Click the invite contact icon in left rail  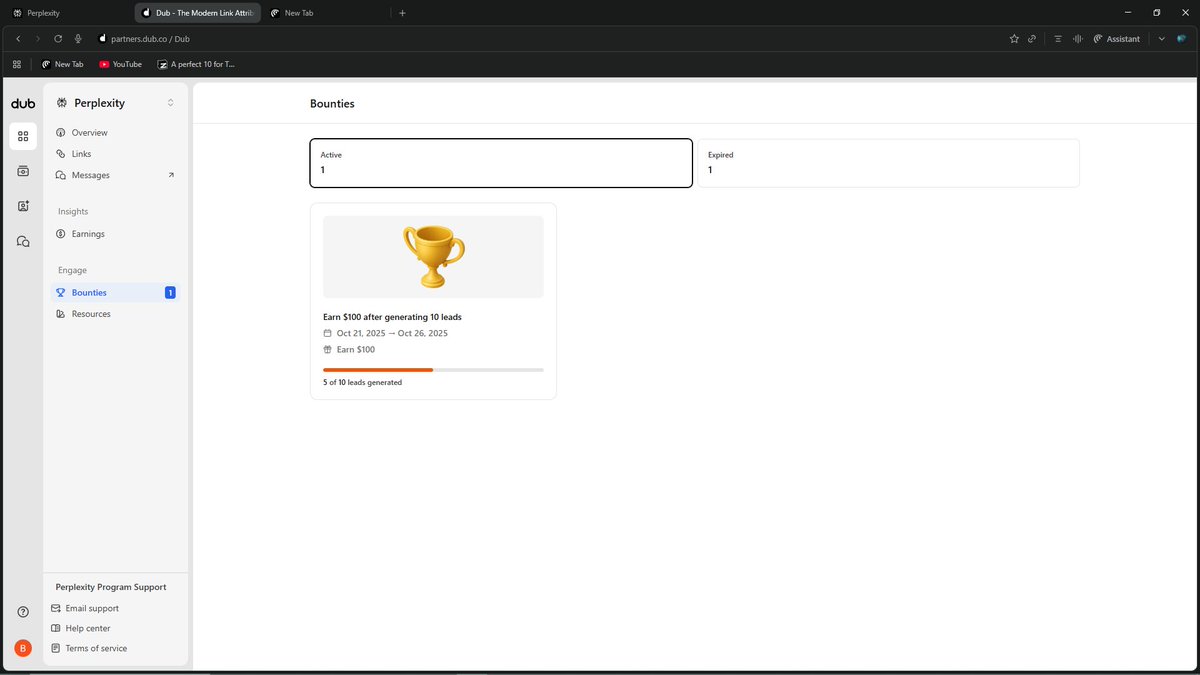22,206
